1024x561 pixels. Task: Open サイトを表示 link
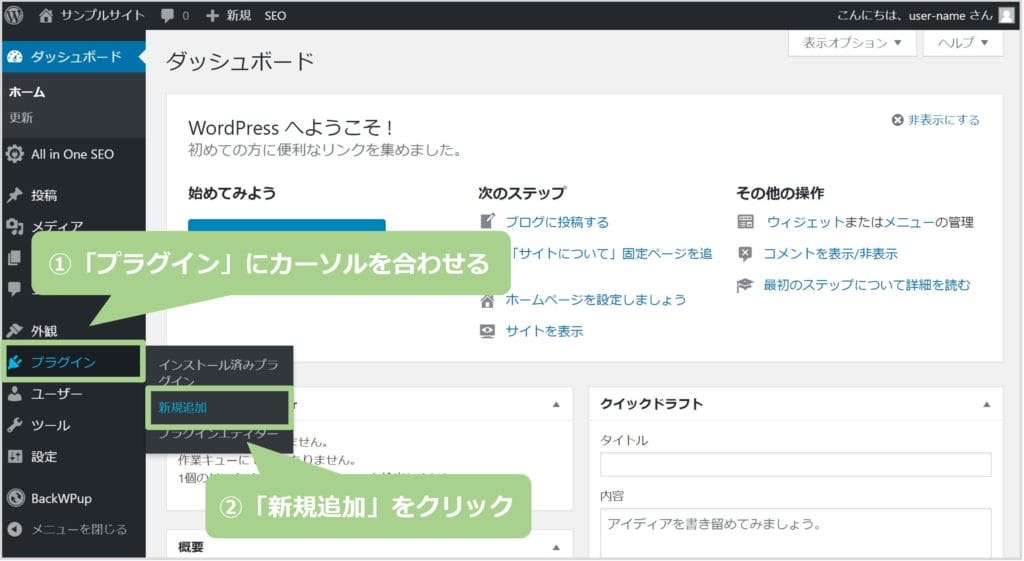544,331
